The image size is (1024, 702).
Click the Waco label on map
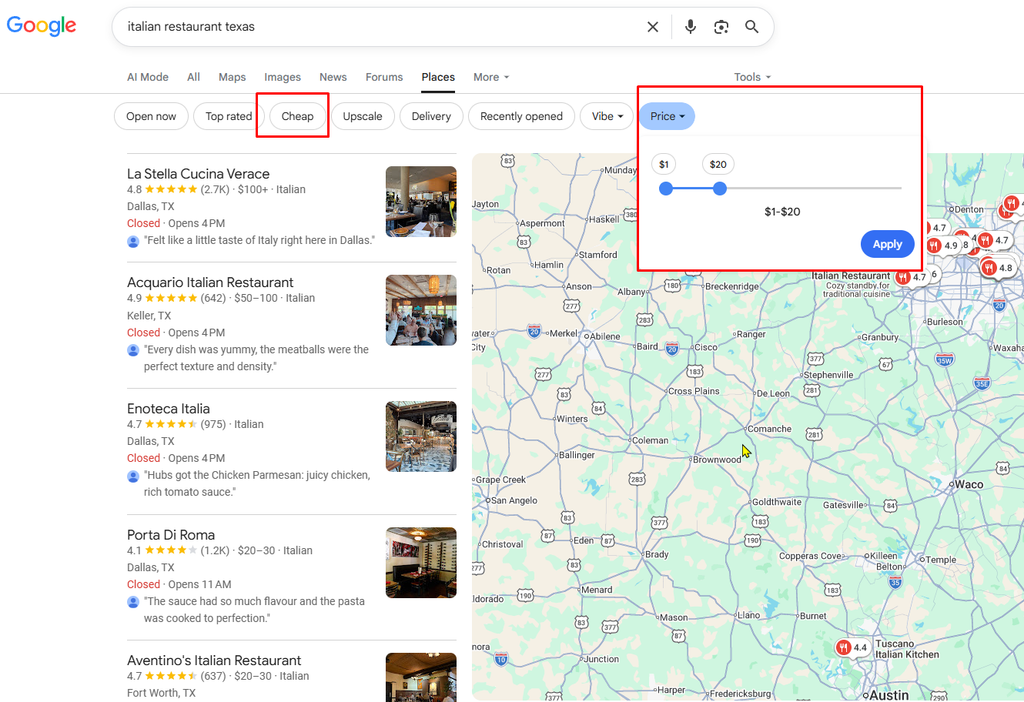click(x=968, y=485)
